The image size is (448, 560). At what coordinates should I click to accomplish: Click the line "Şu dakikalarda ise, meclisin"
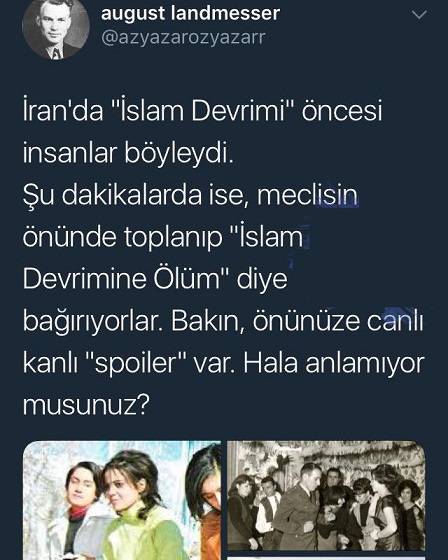pyautogui.click(x=190, y=196)
